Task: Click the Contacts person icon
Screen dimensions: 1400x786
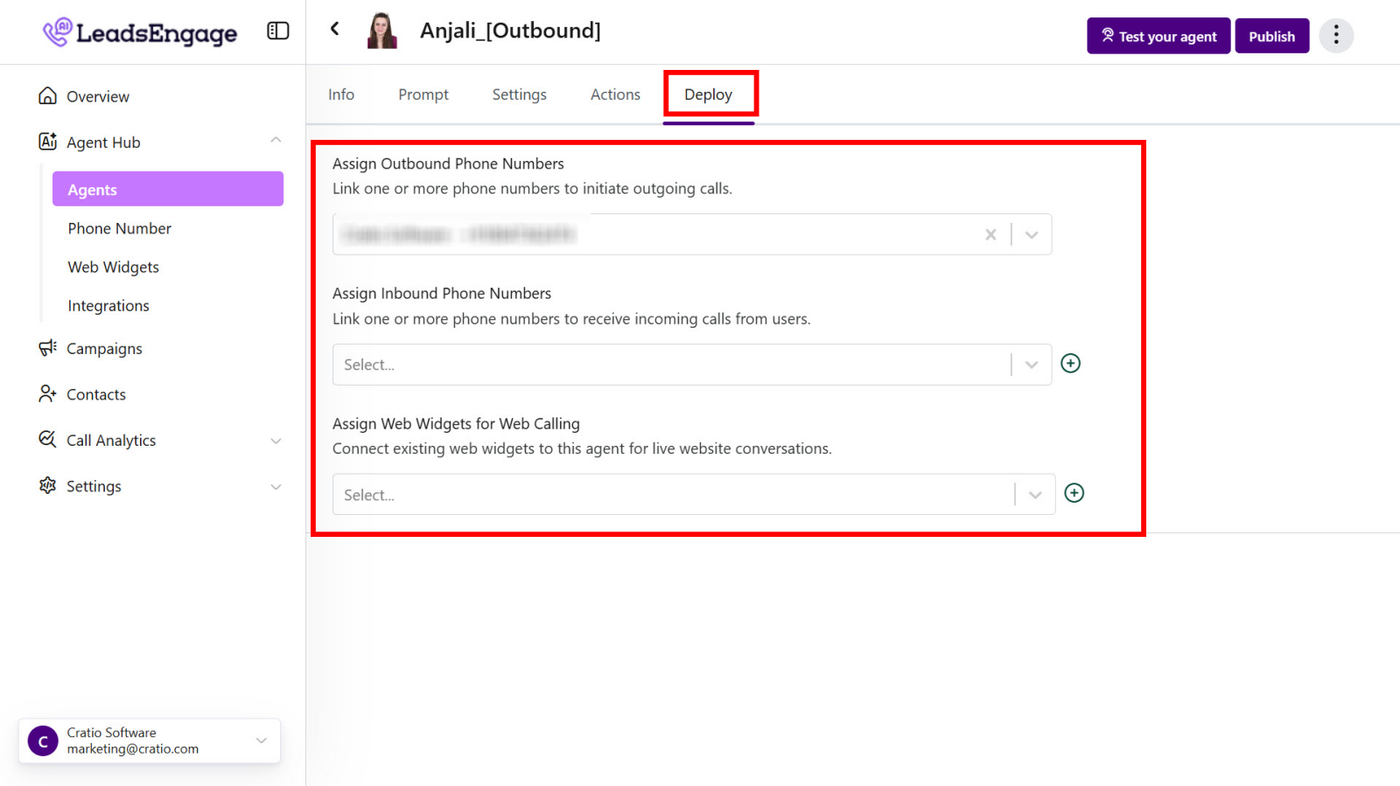Action: tap(47, 393)
